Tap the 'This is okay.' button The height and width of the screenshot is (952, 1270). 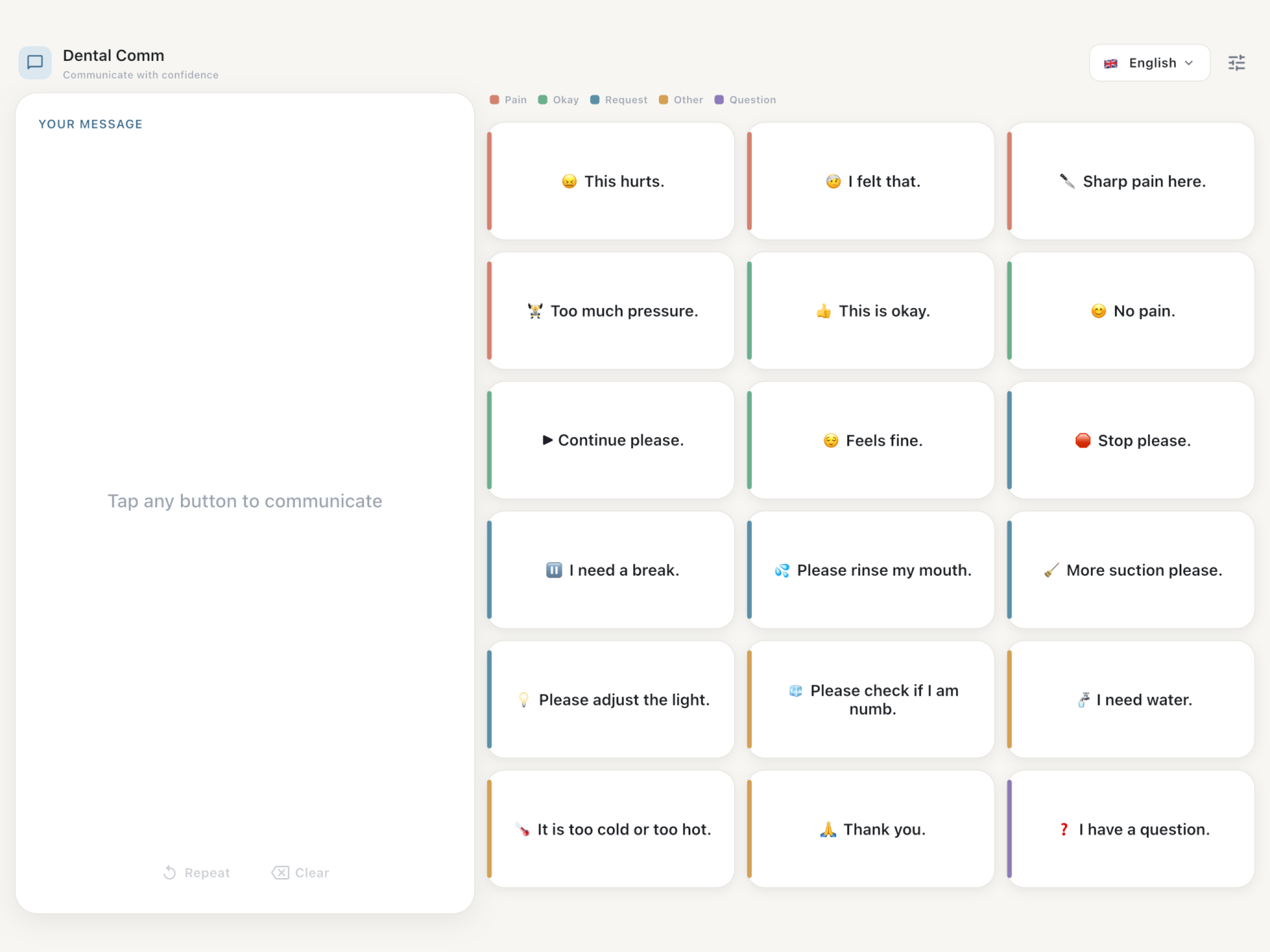tap(870, 311)
